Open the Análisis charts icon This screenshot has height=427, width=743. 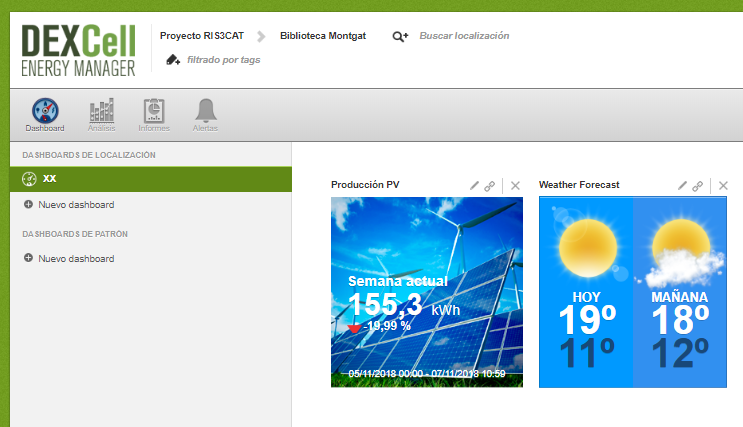(101, 112)
